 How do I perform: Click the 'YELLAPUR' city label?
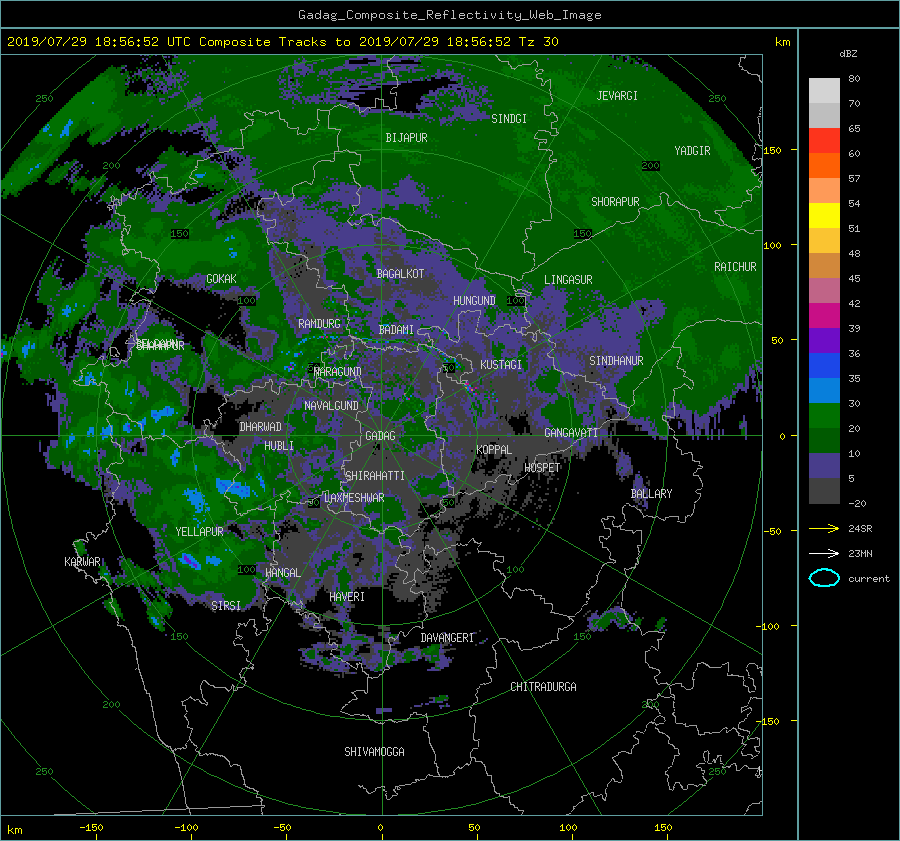click(199, 532)
